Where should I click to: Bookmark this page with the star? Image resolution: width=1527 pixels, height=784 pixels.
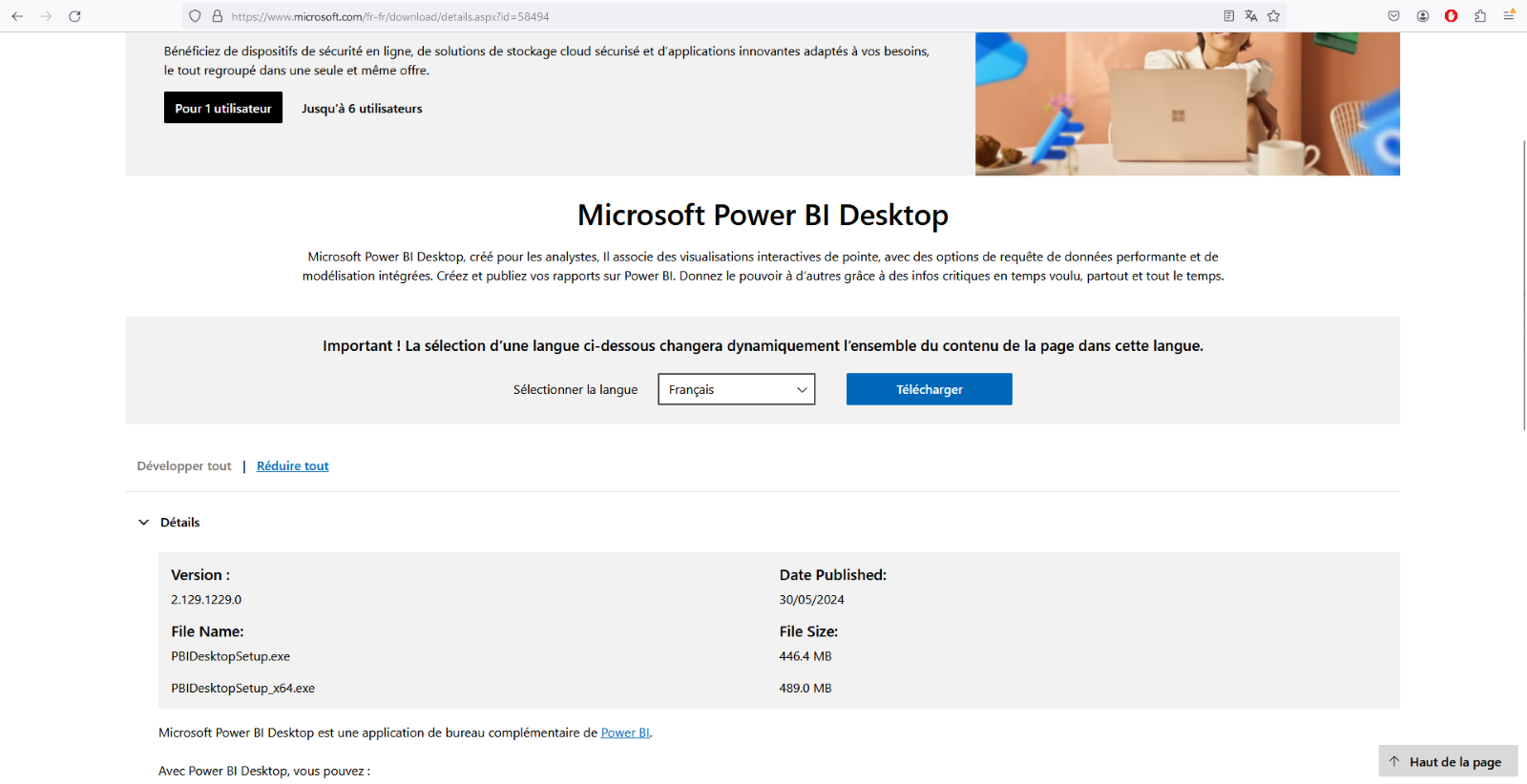1273,16
